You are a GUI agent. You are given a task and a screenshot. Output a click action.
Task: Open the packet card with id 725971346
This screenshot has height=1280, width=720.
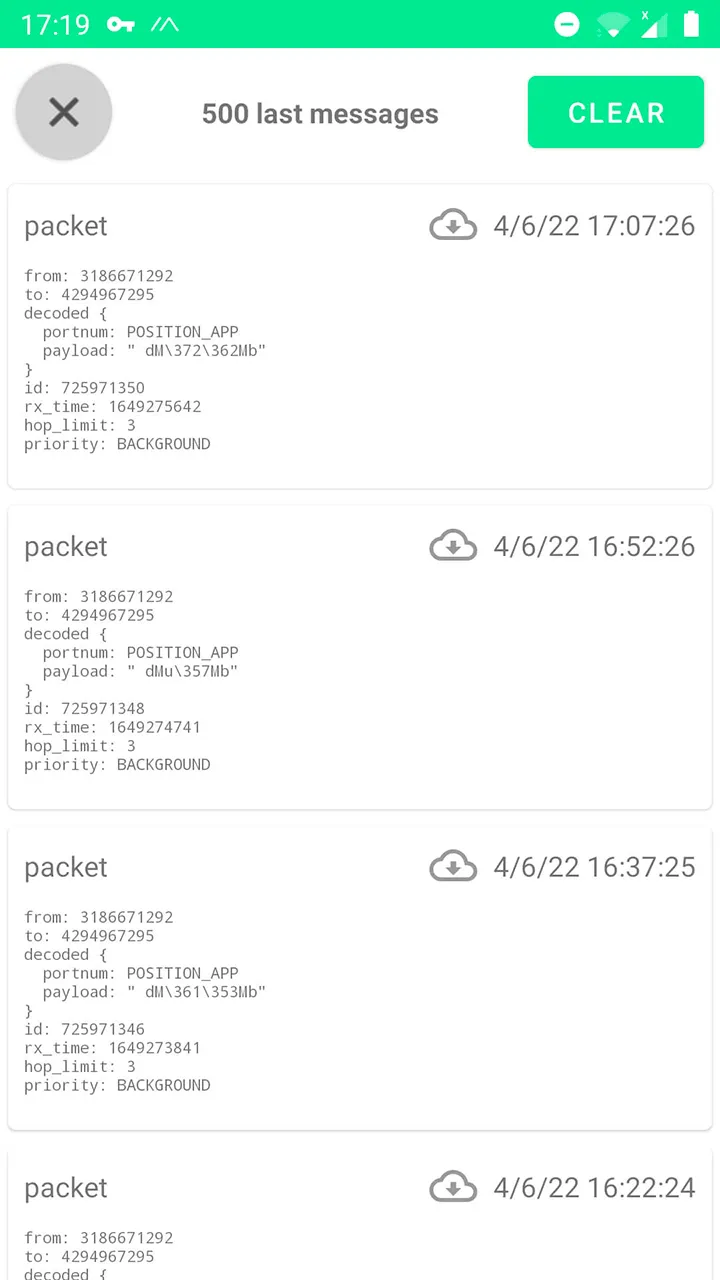(360, 978)
